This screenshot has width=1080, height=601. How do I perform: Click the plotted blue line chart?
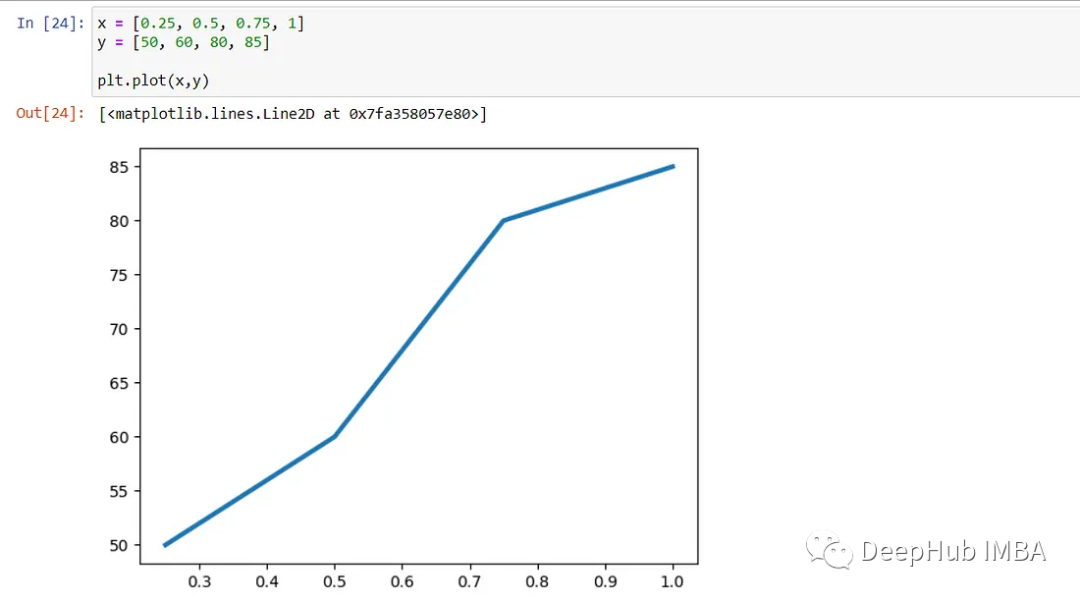pyautogui.click(x=419, y=356)
